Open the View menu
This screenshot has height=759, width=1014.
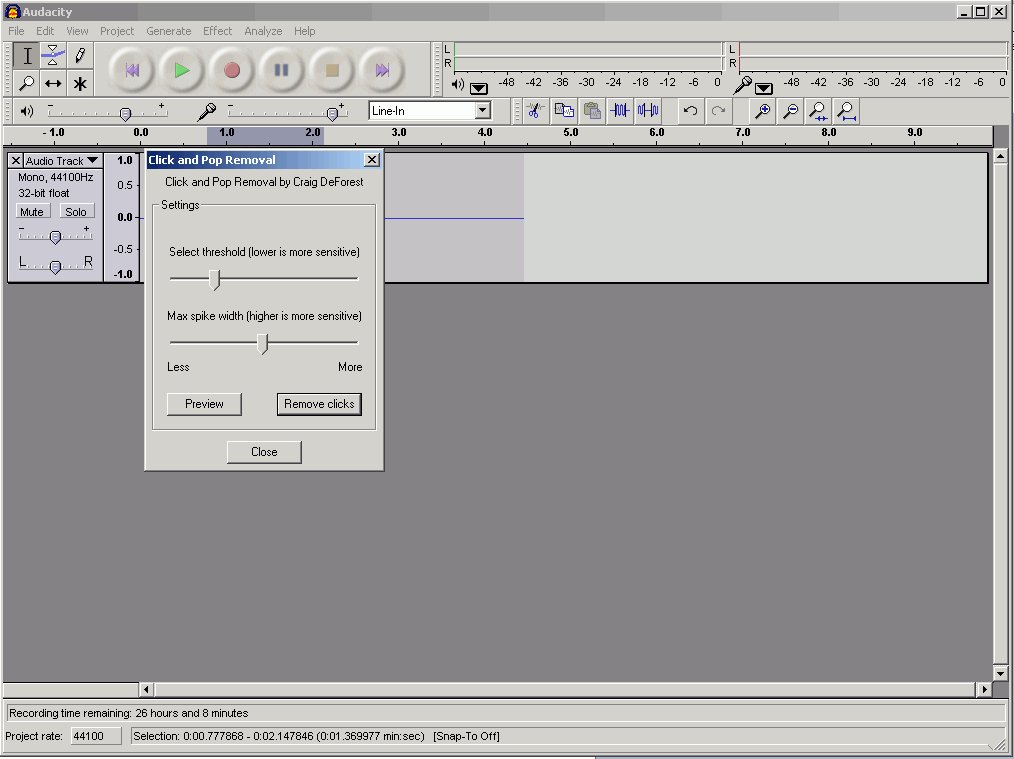(x=77, y=31)
